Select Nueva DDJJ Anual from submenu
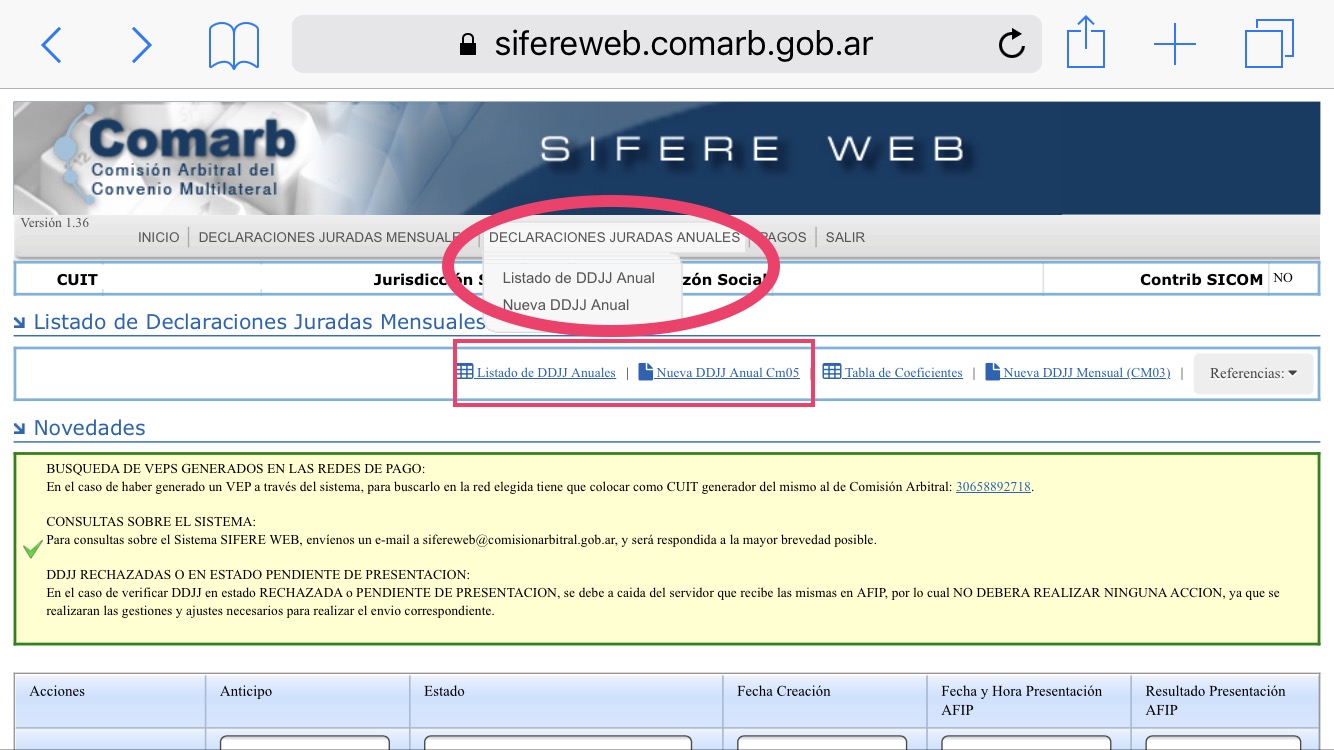The width and height of the screenshot is (1334, 750). [x=566, y=305]
